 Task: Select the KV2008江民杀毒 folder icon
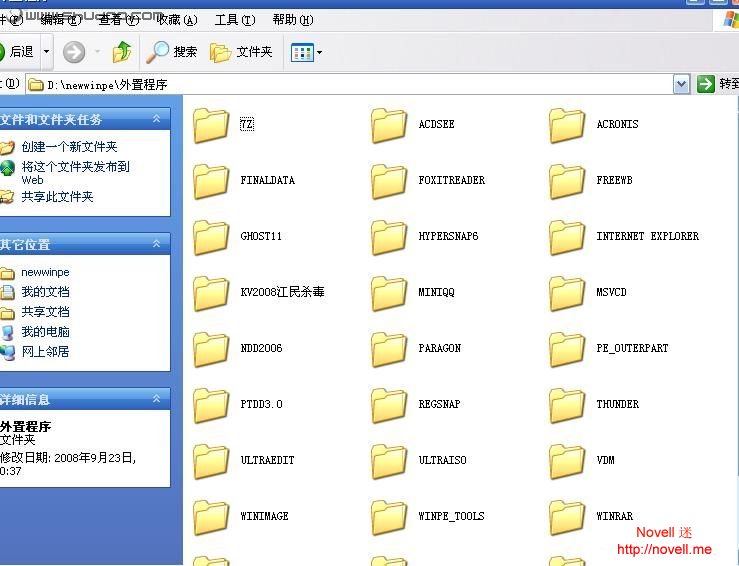pos(211,293)
